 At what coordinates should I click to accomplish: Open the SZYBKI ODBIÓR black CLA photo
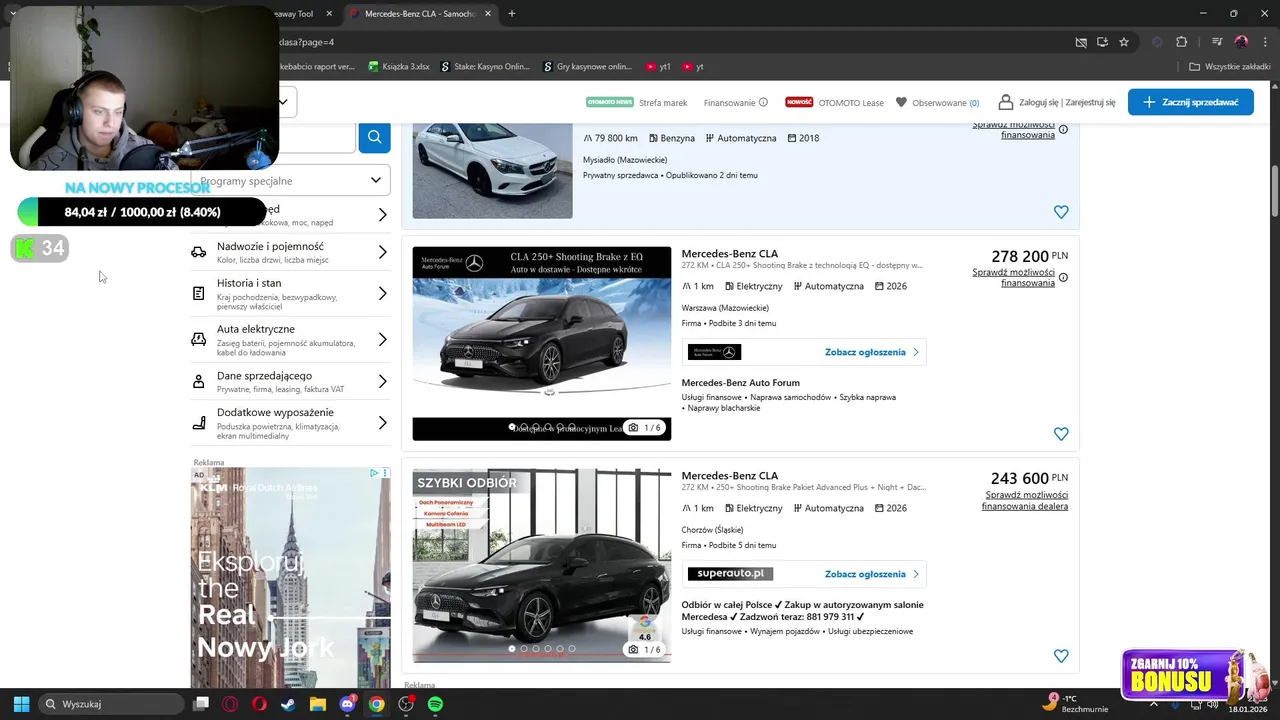(x=541, y=565)
